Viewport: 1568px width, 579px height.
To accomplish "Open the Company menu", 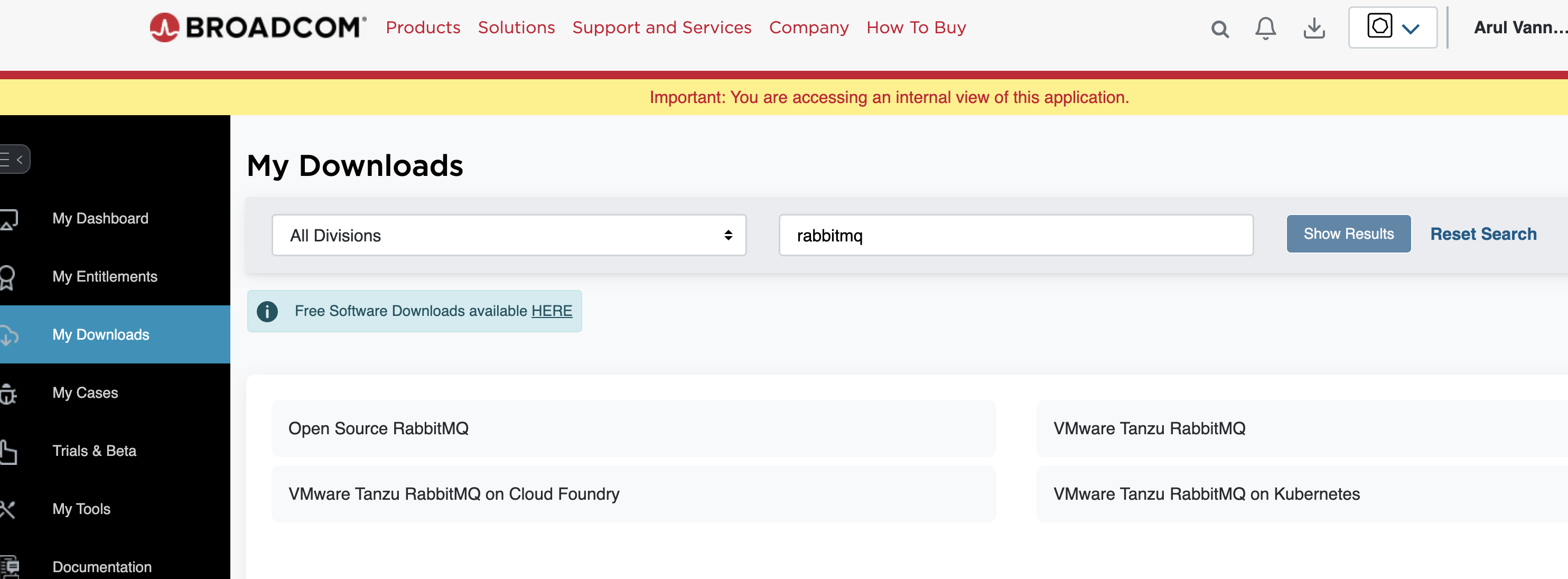I will 809,28.
